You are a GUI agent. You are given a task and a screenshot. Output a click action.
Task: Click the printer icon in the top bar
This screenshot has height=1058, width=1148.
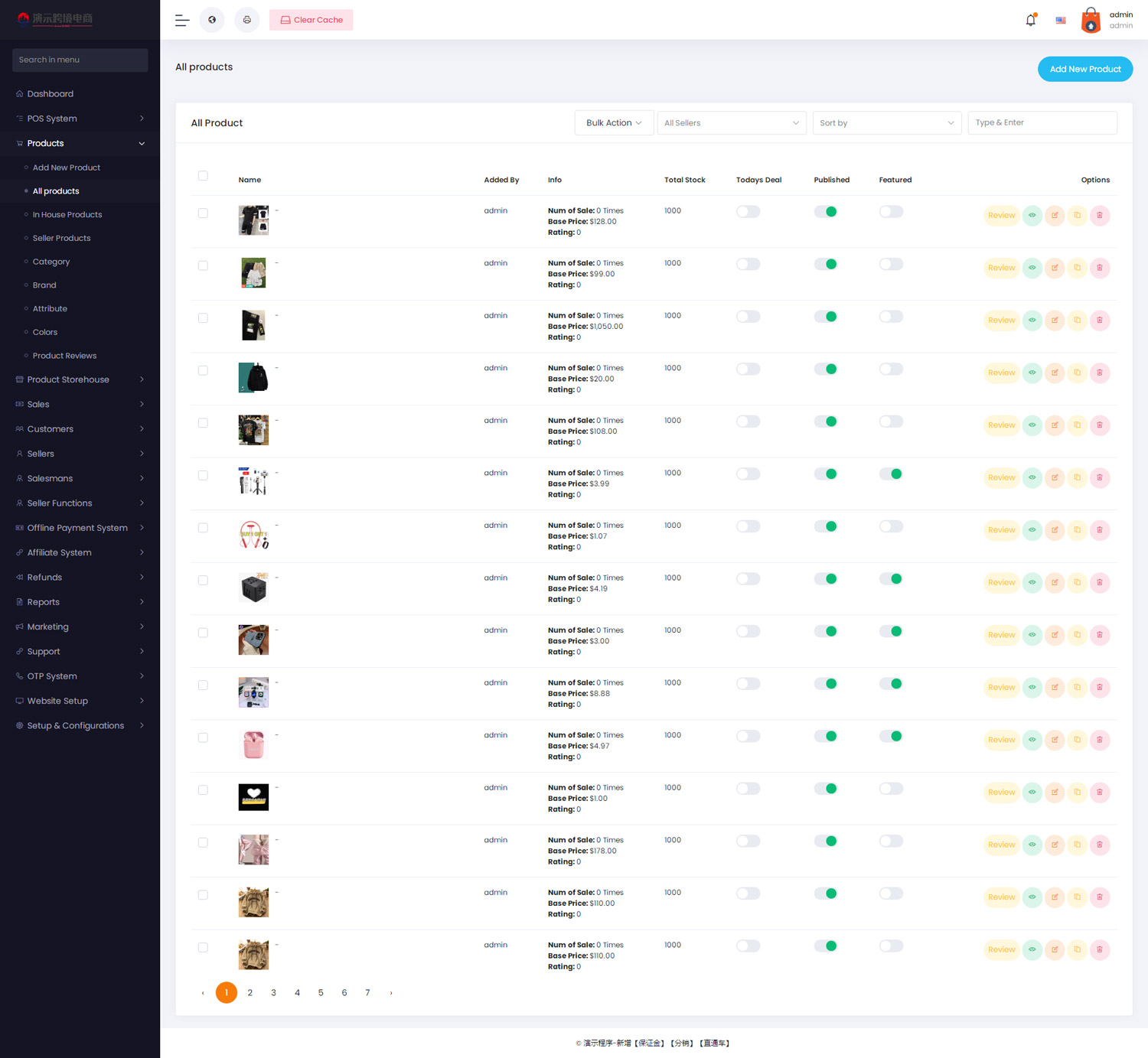tap(246, 20)
